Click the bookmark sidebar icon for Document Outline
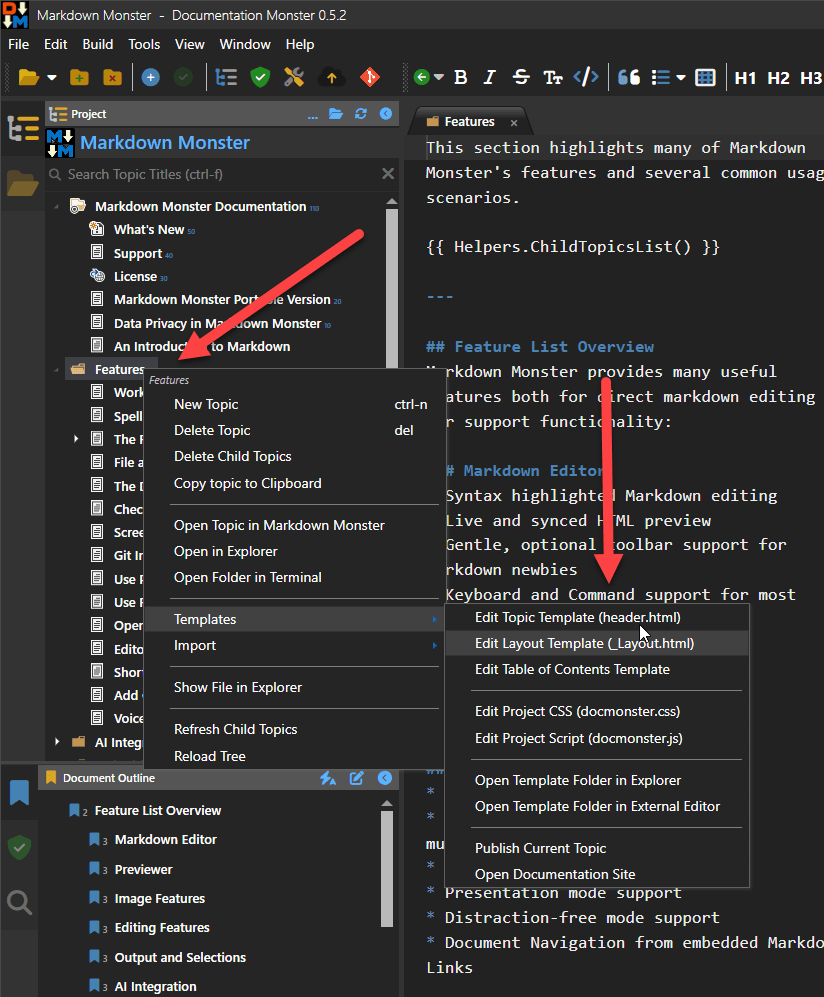This screenshot has width=824, height=997. tap(19, 792)
